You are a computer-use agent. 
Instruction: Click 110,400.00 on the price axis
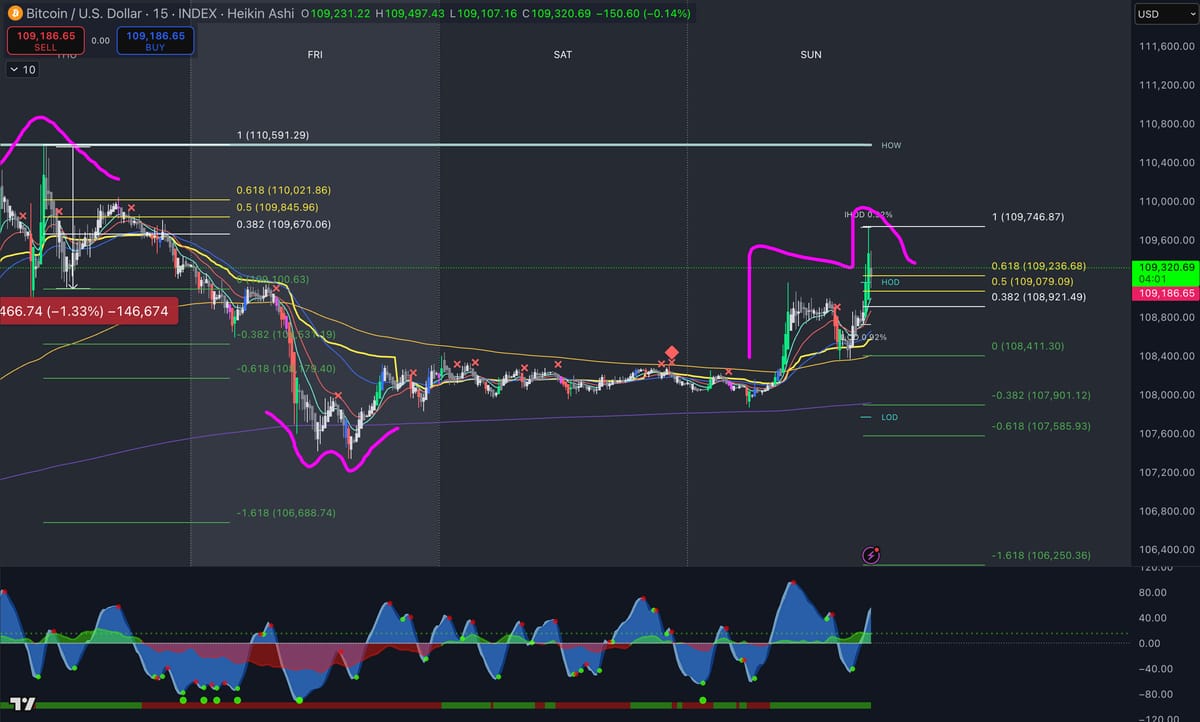click(x=1168, y=163)
